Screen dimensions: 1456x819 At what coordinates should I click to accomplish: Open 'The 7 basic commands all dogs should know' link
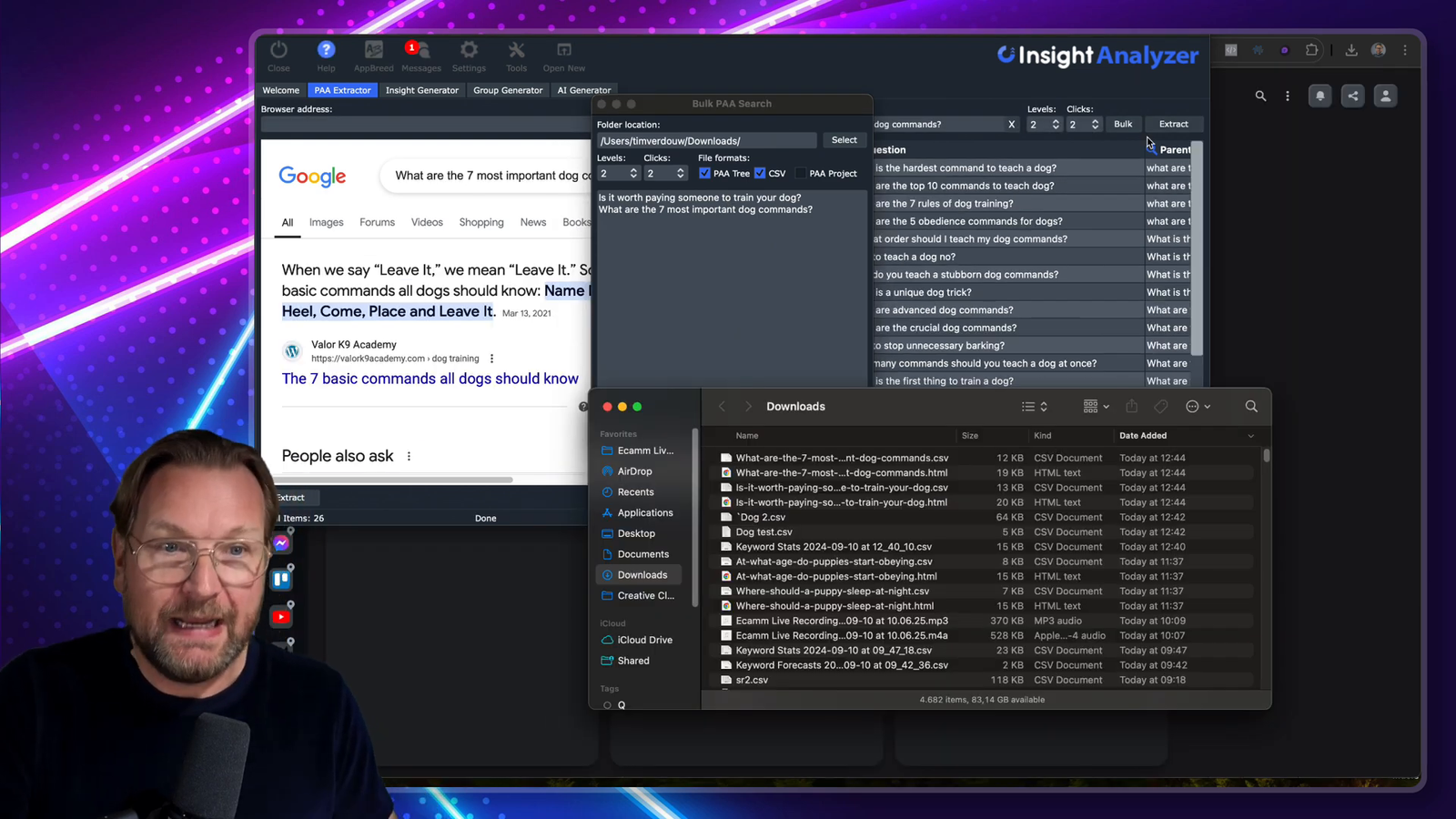coord(430,379)
